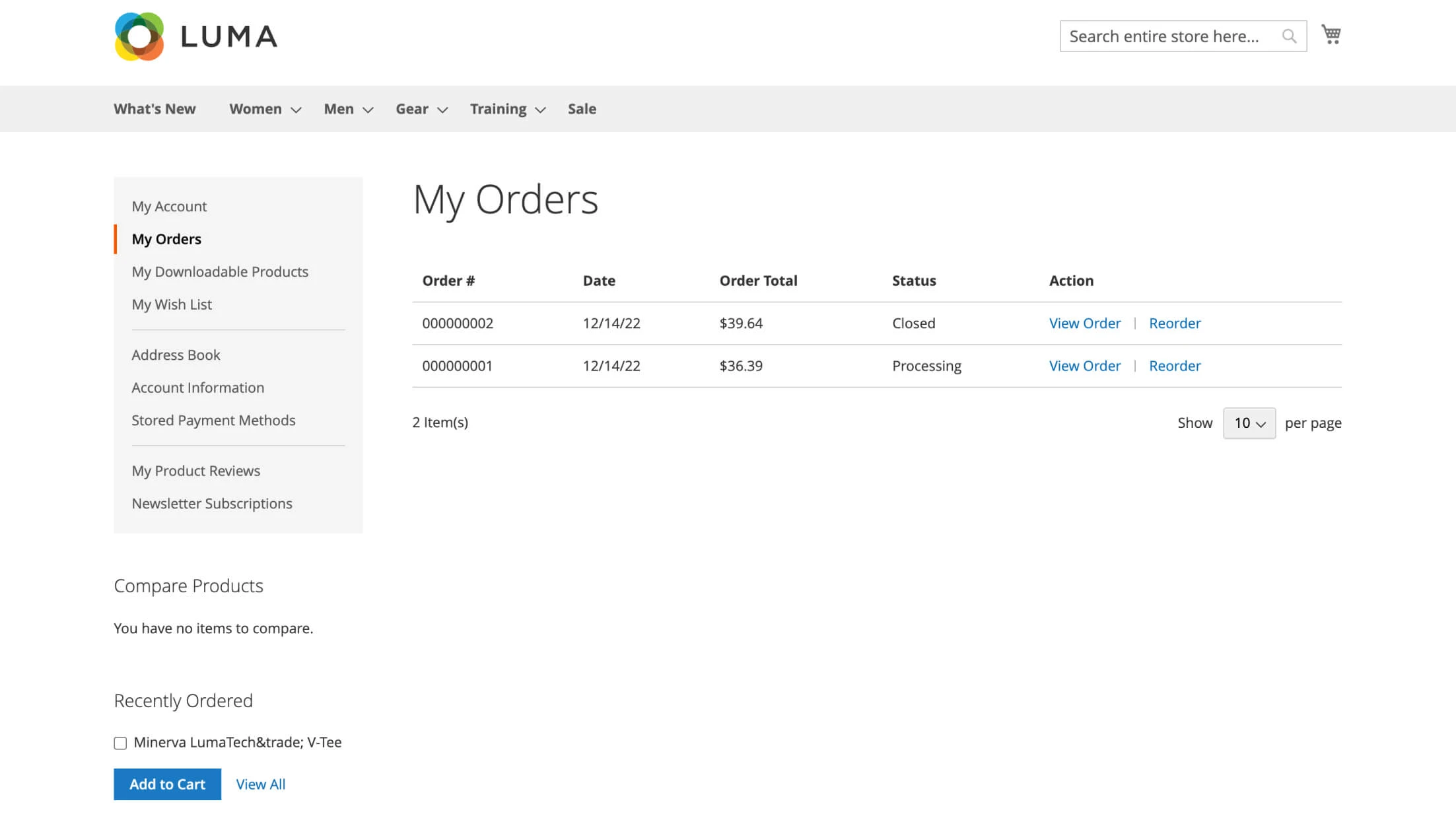Click the Luma logo
Screen dimensions: 1456x822
click(195, 36)
